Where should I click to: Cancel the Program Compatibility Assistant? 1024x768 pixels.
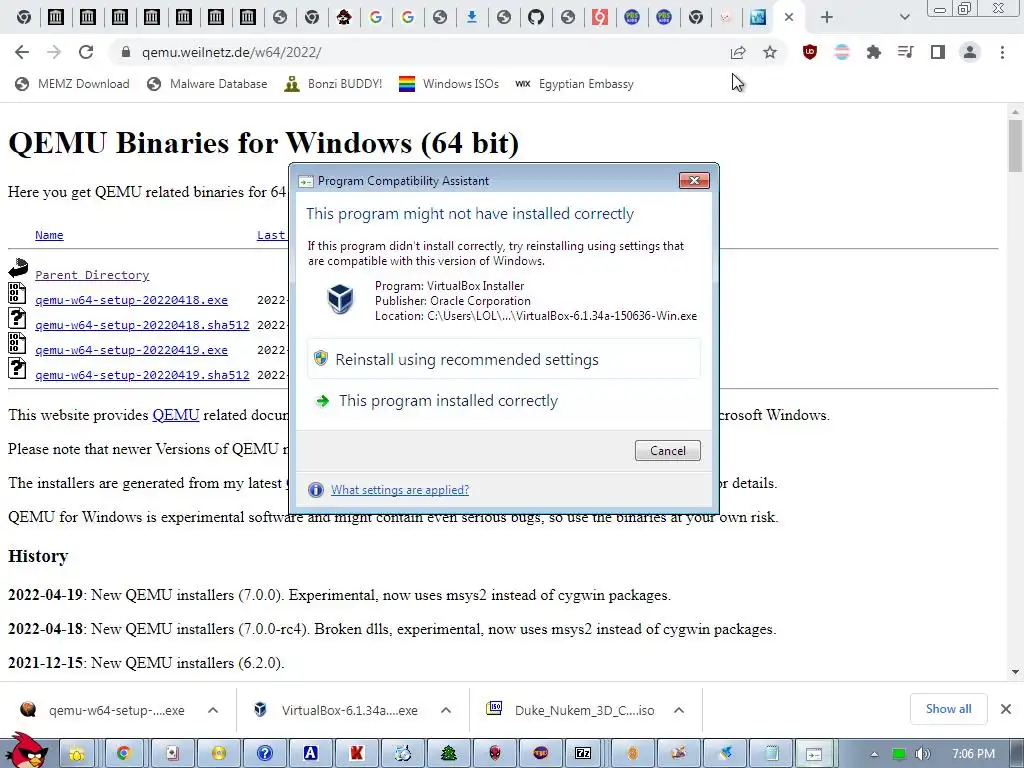[x=667, y=451]
